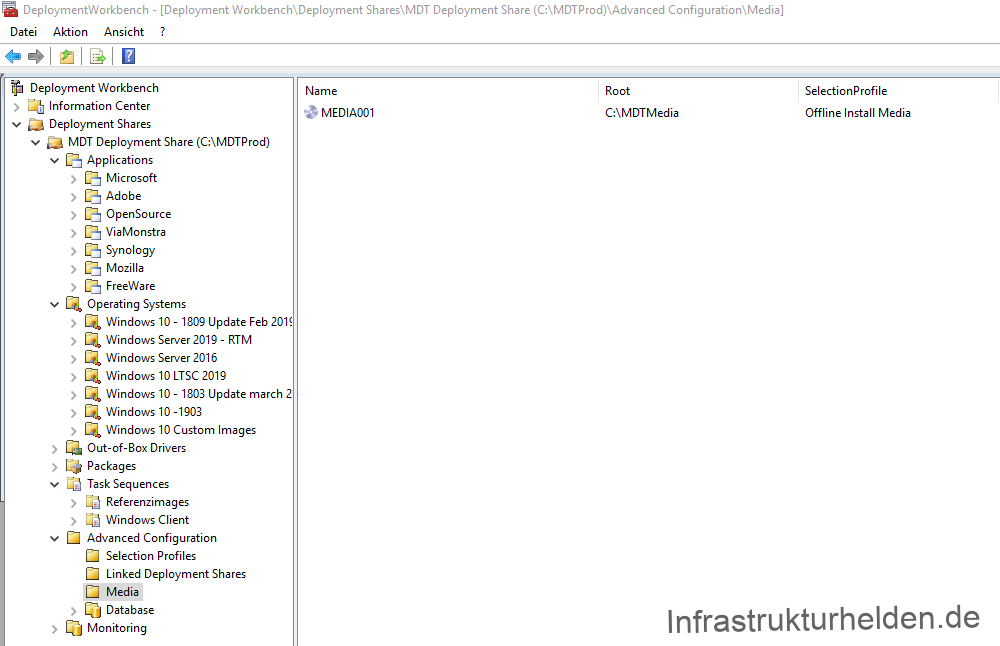Image resolution: width=1000 pixels, height=646 pixels.
Task: Open the Aktion menu
Action: pos(70,32)
